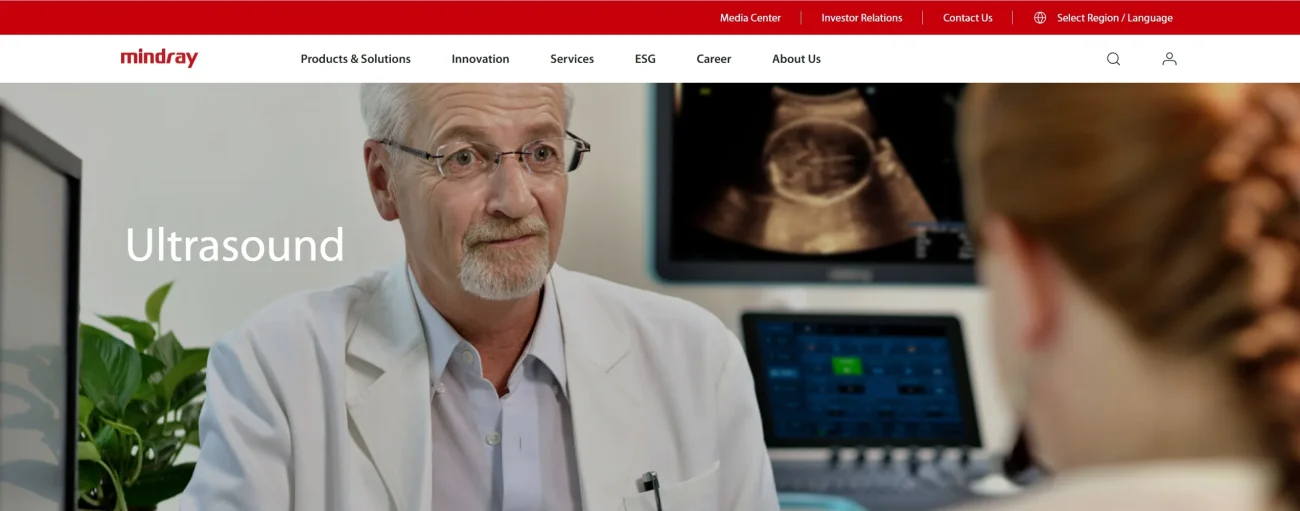Screen dimensions: 1300x511
Task: Click the user account profile icon
Action: click(x=1169, y=59)
